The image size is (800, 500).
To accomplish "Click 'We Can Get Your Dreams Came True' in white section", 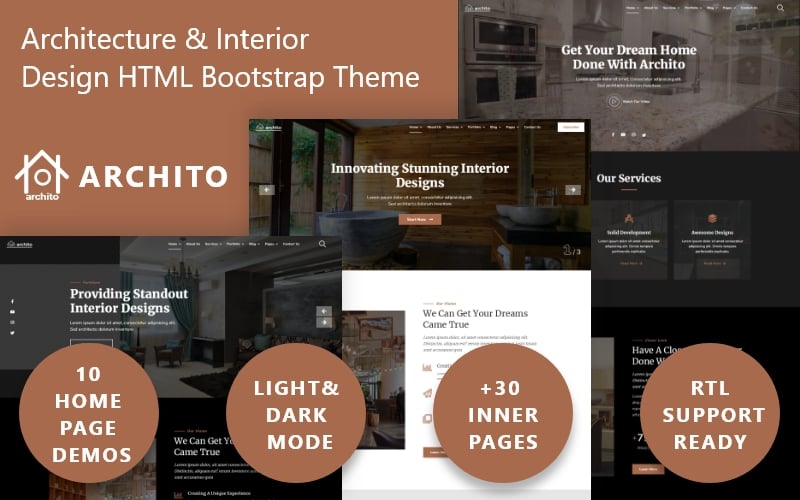I will tap(475, 319).
